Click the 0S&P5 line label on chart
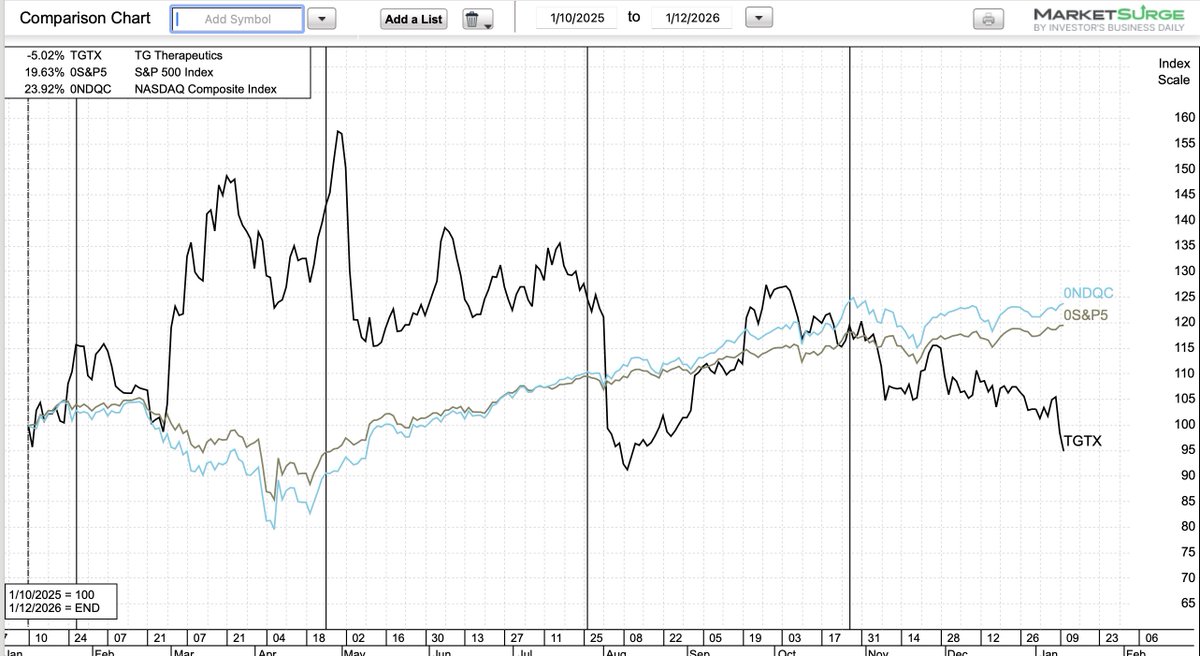 [x=1088, y=315]
